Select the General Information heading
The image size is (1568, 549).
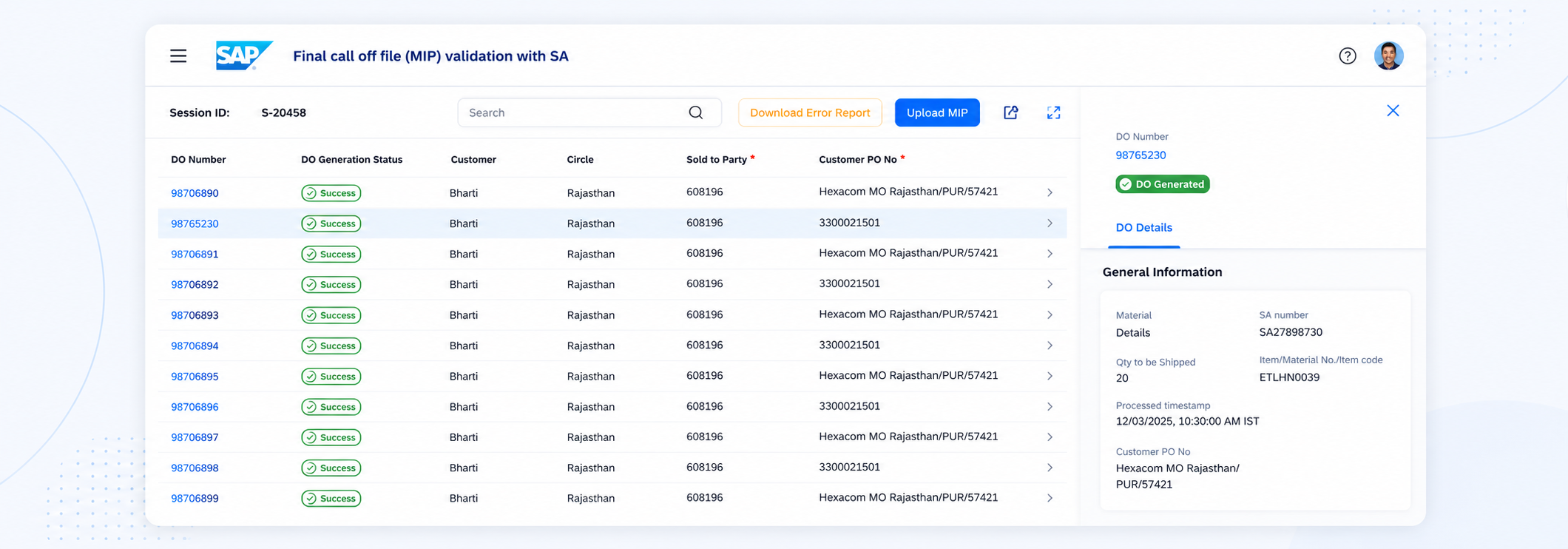coord(1162,272)
